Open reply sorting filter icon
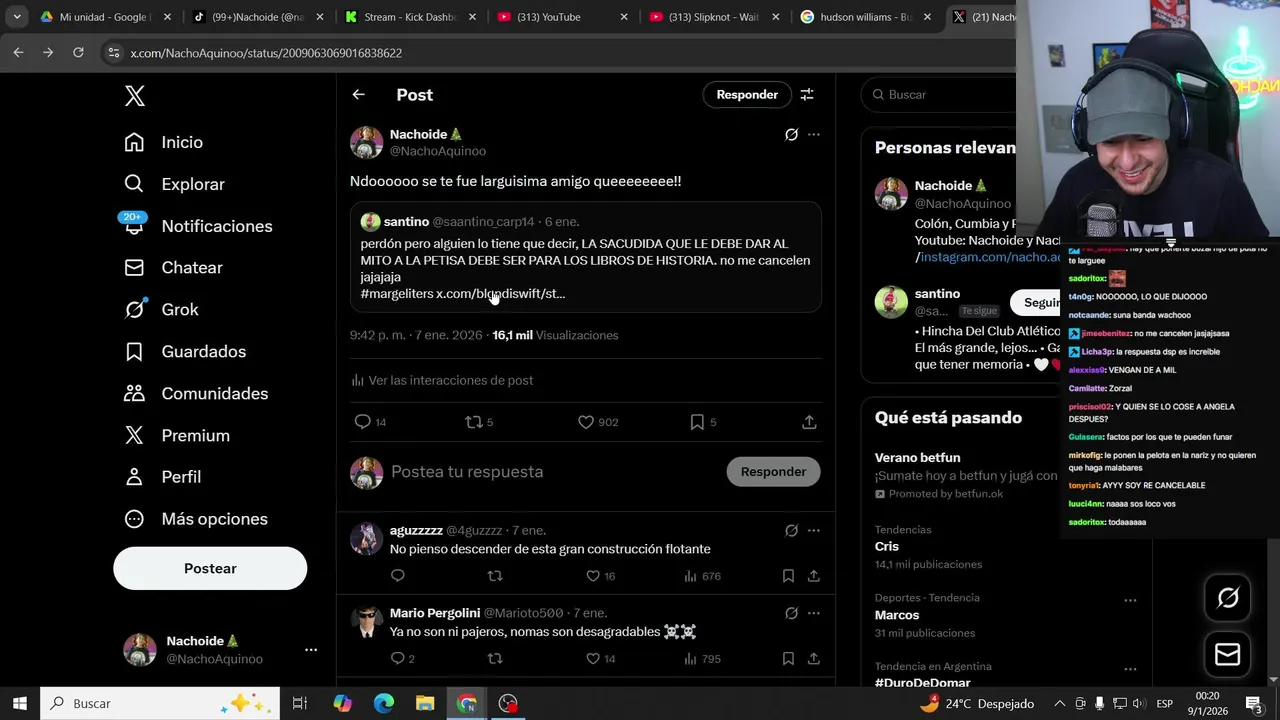Screen dimensions: 1280x720 807,94
